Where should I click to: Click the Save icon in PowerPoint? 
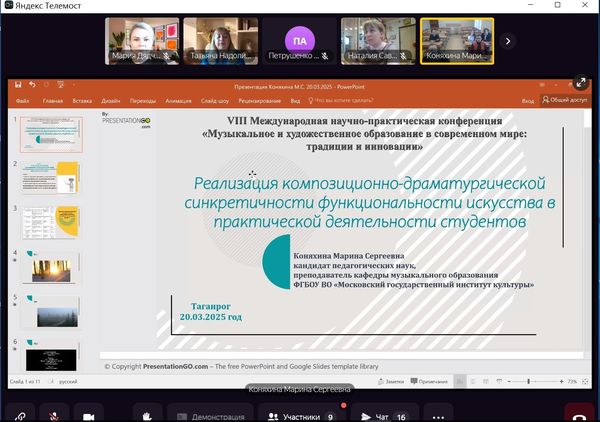(18, 85)
